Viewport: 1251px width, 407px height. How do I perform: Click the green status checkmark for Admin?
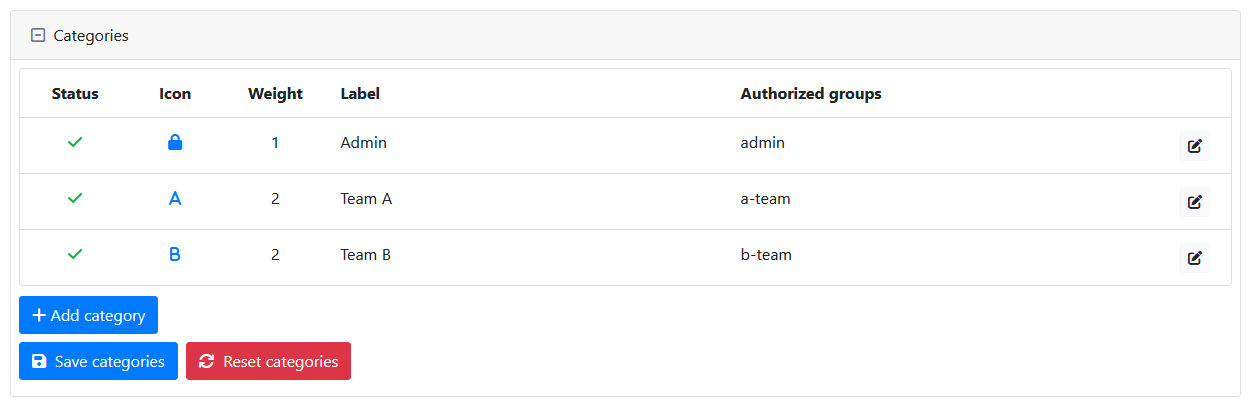(x=75, y=143)
